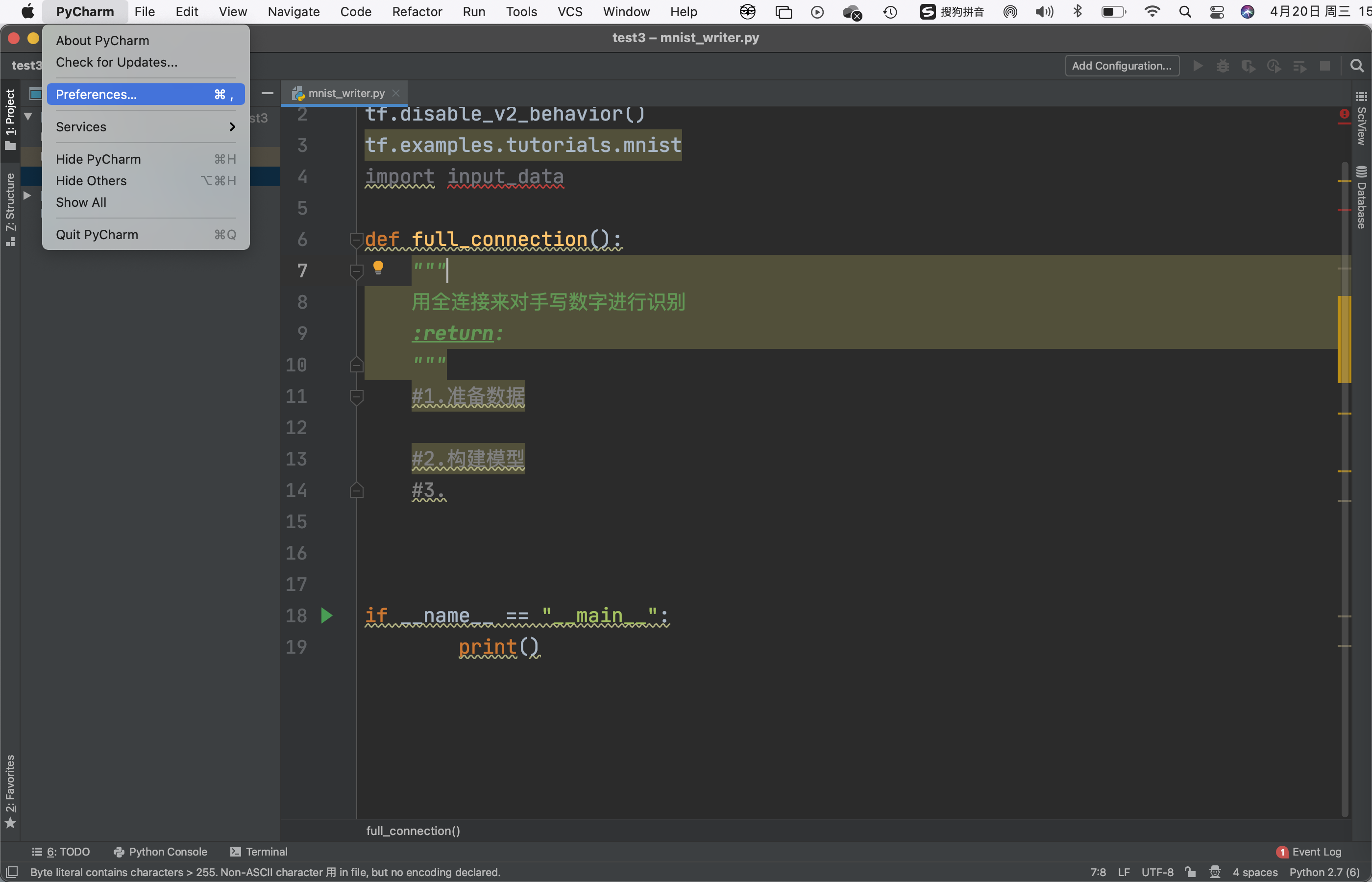
Task: Click the intention lightbulb on line 7
Action: (378, 267)
